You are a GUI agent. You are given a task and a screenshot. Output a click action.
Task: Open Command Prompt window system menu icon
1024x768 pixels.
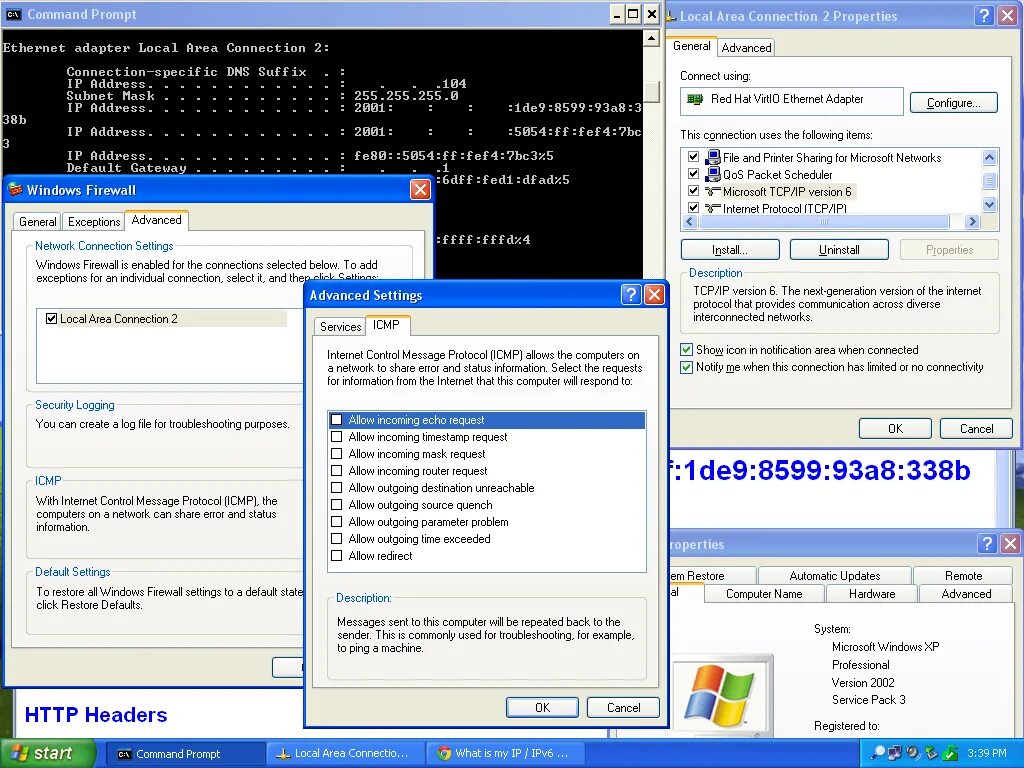coord(13,14)
